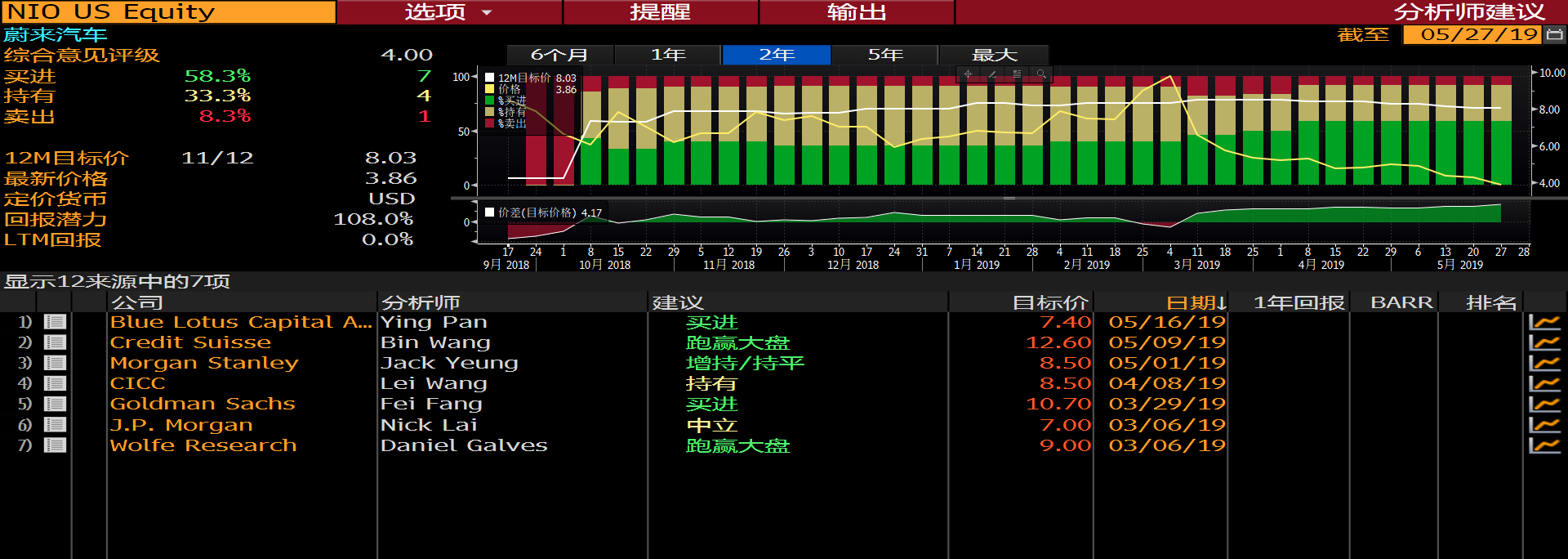The width and height of the screenshot is (1568, 559).
Task: Sort by the 建议 column header
Action: tap(798, 302)
